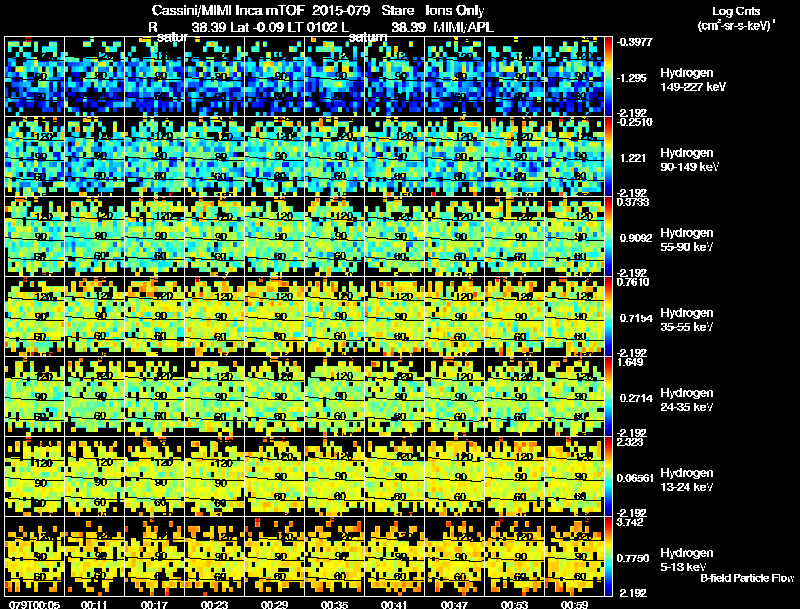The image size is (800, 609).
Task: Click the '3.742' colorbar maximum value
Action: 631,522
